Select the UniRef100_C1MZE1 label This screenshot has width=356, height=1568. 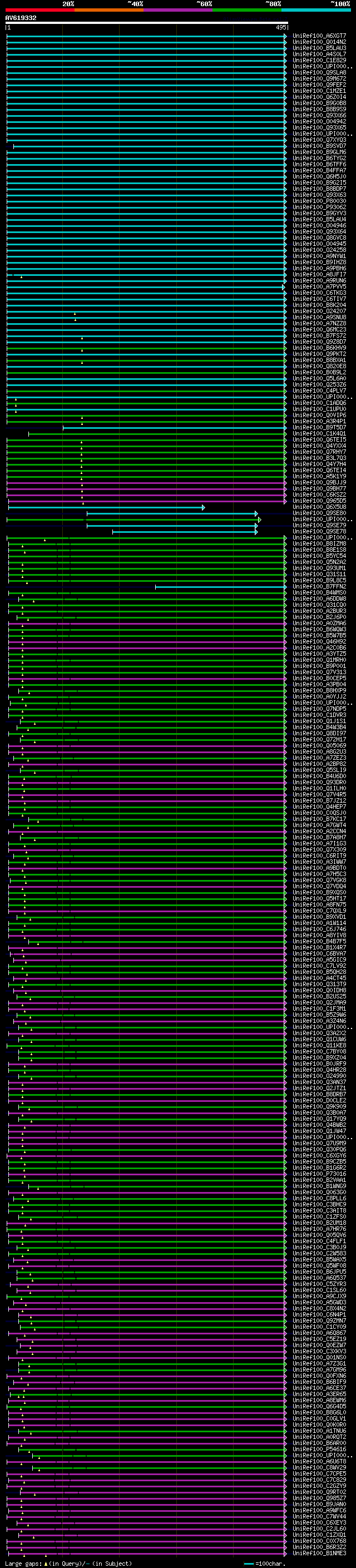pyautogui.click(x=319, y=91)
